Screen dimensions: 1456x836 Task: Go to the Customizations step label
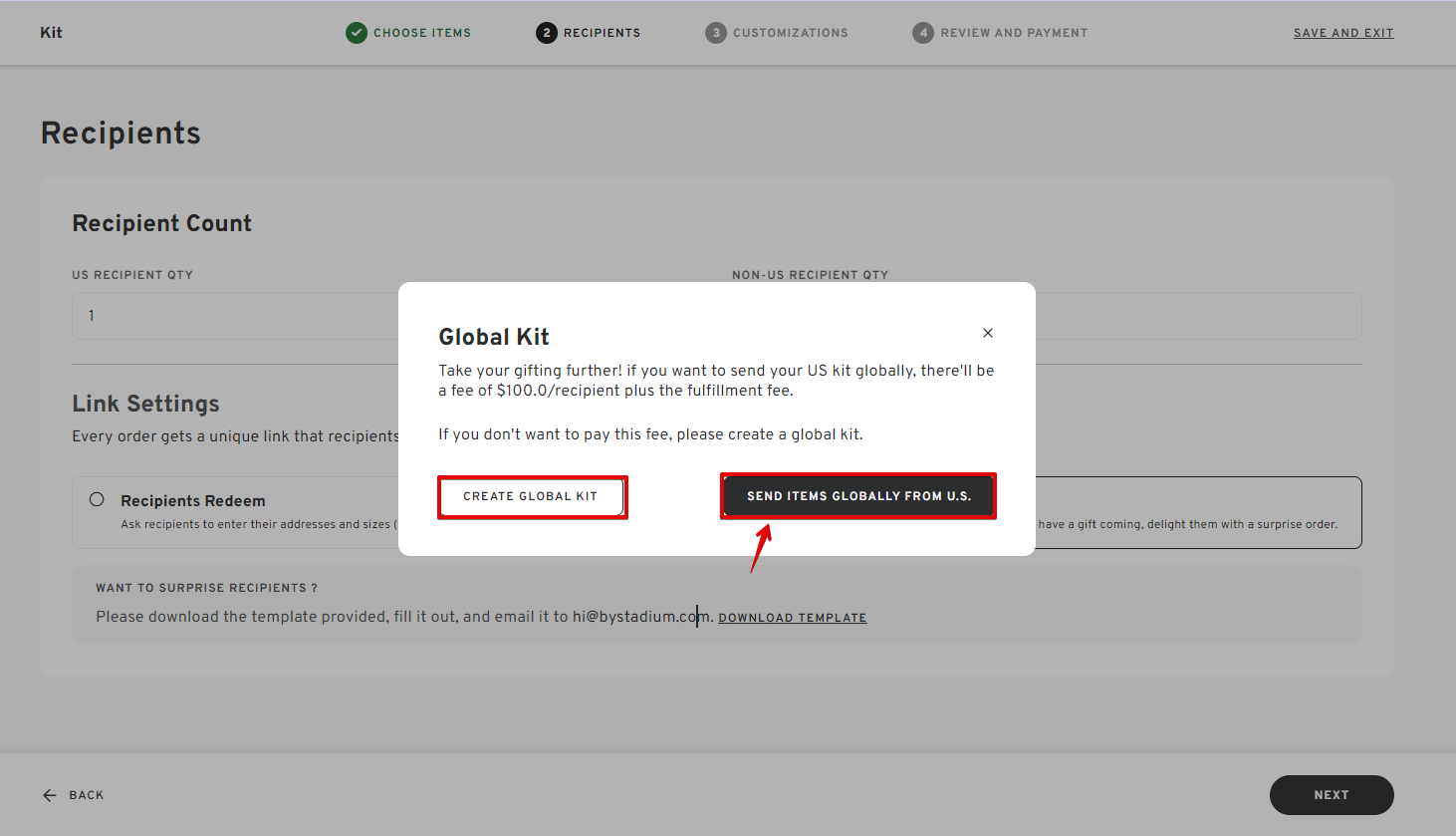[791, 33]
